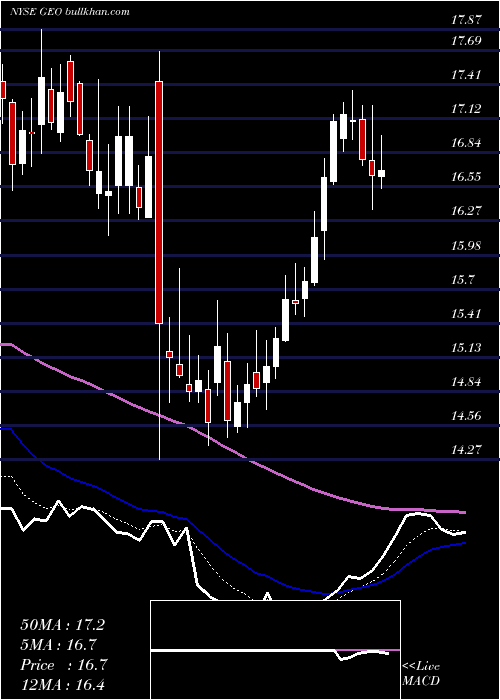Select the 15.7 price axis label
The width and height of the screenshot is (500, 700).
coord(462,280)
